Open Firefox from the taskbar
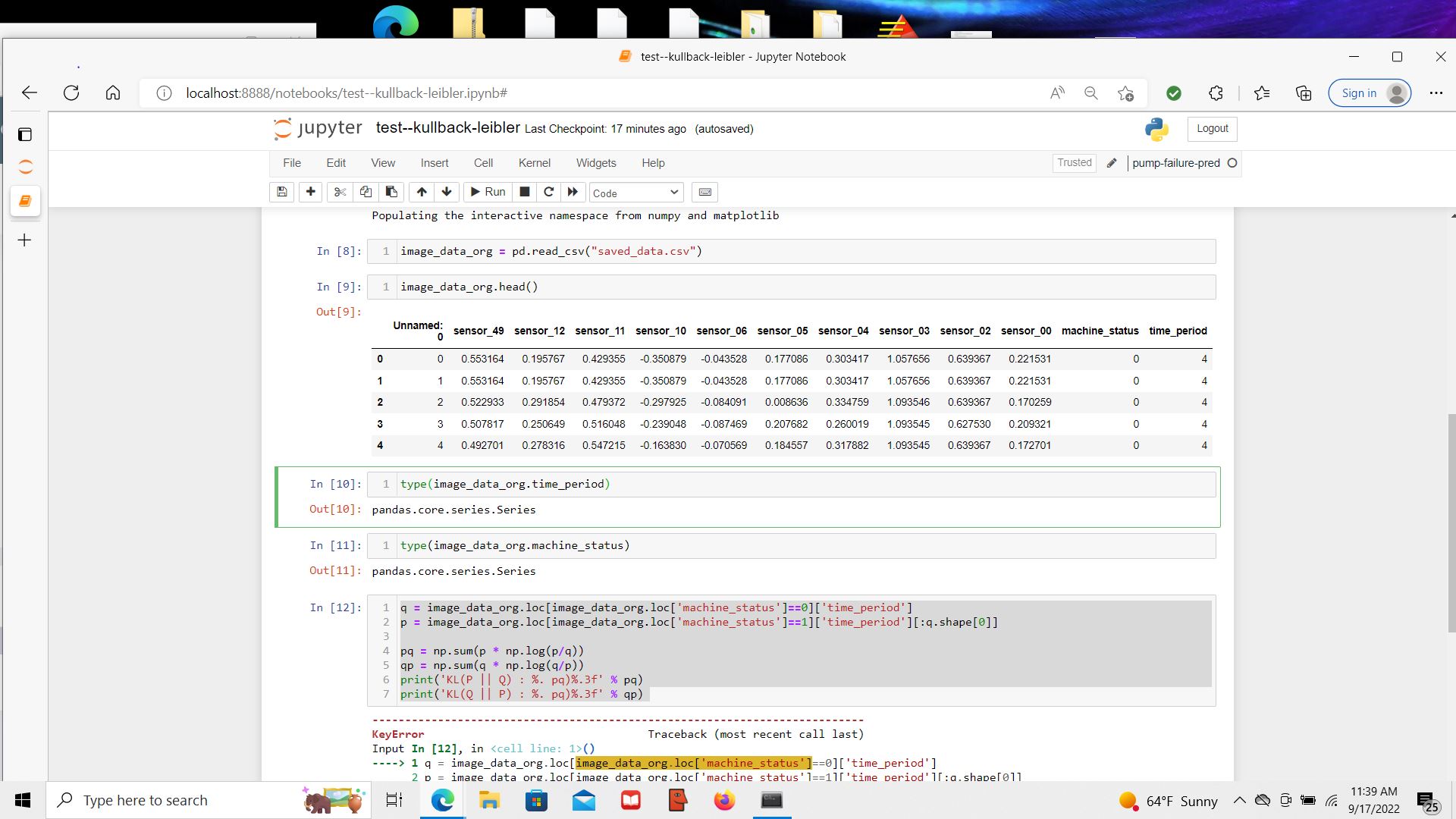 pos(724,800)
